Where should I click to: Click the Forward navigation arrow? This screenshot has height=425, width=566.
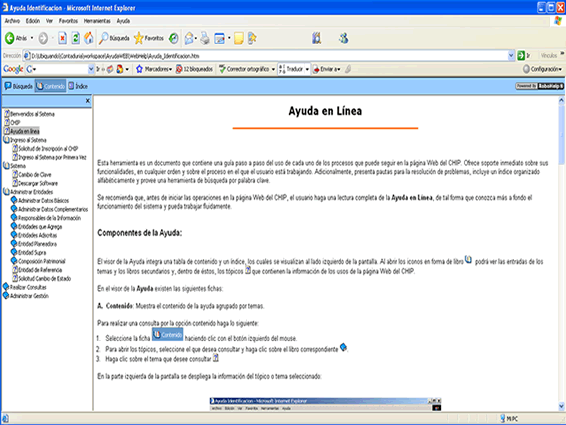pyautogui.click(x=43, y=38)
